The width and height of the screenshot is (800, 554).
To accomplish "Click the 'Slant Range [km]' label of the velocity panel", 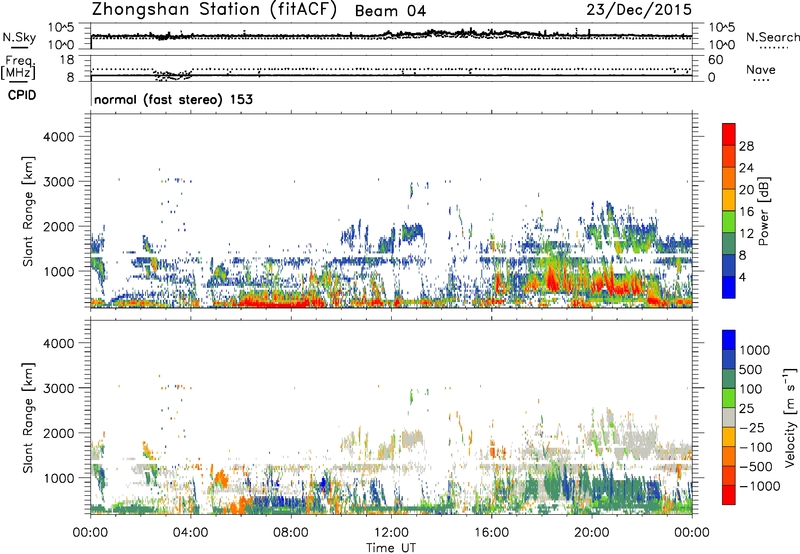I will (28, 418).
